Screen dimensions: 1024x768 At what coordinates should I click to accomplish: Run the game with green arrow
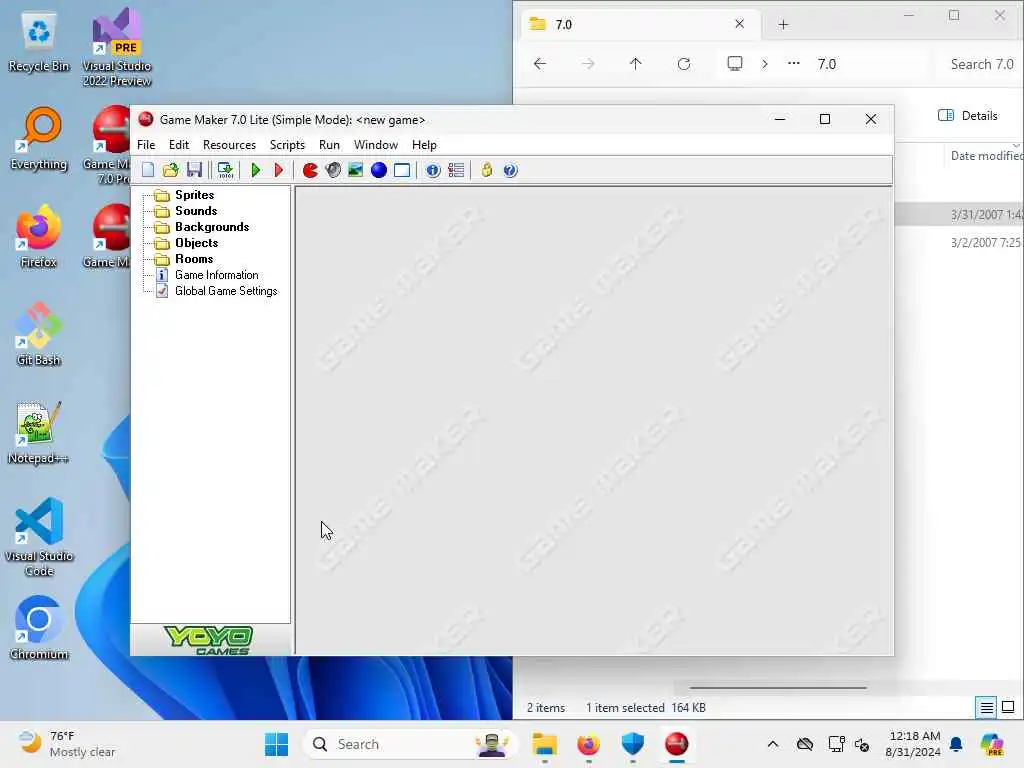(x=255, y=170)
